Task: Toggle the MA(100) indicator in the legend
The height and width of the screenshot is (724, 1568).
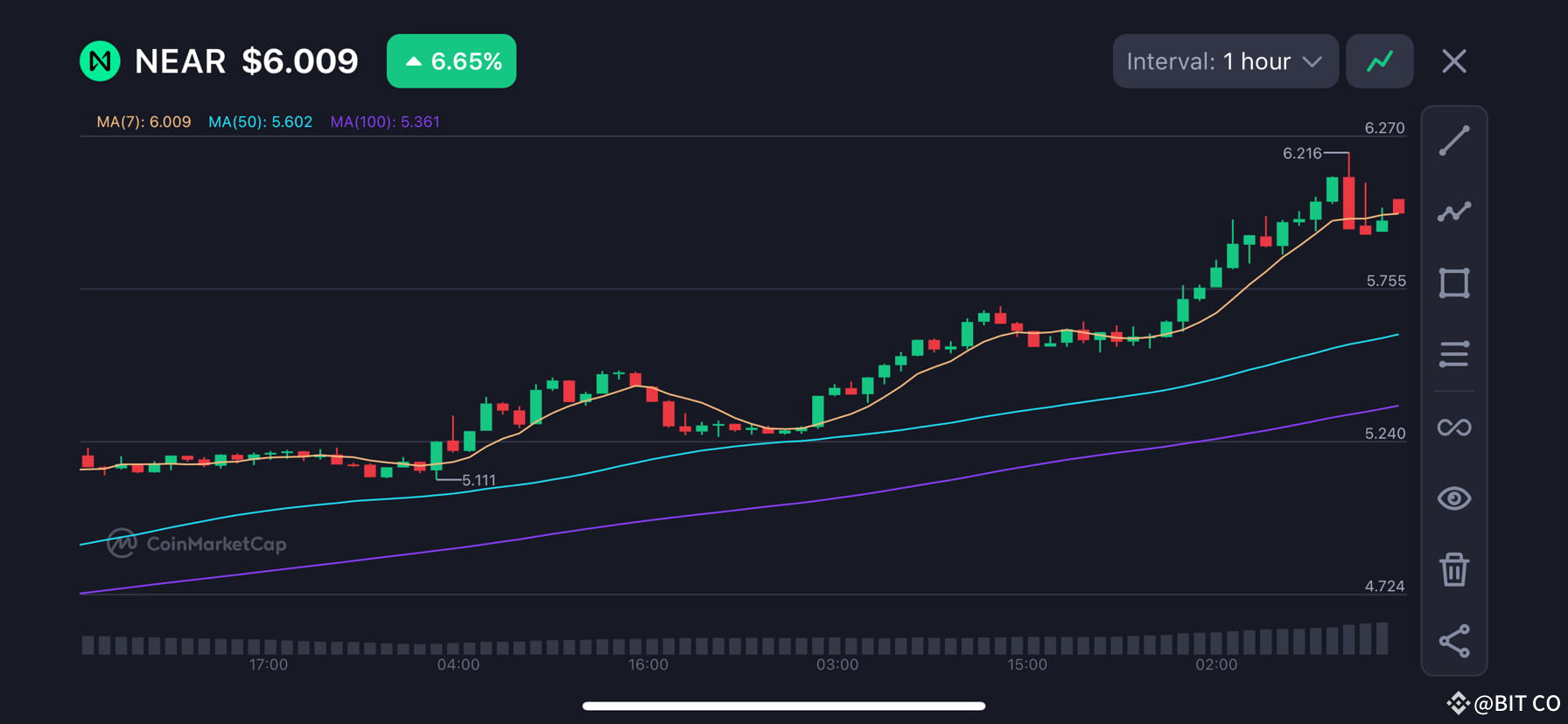Action: pos(384,122)
